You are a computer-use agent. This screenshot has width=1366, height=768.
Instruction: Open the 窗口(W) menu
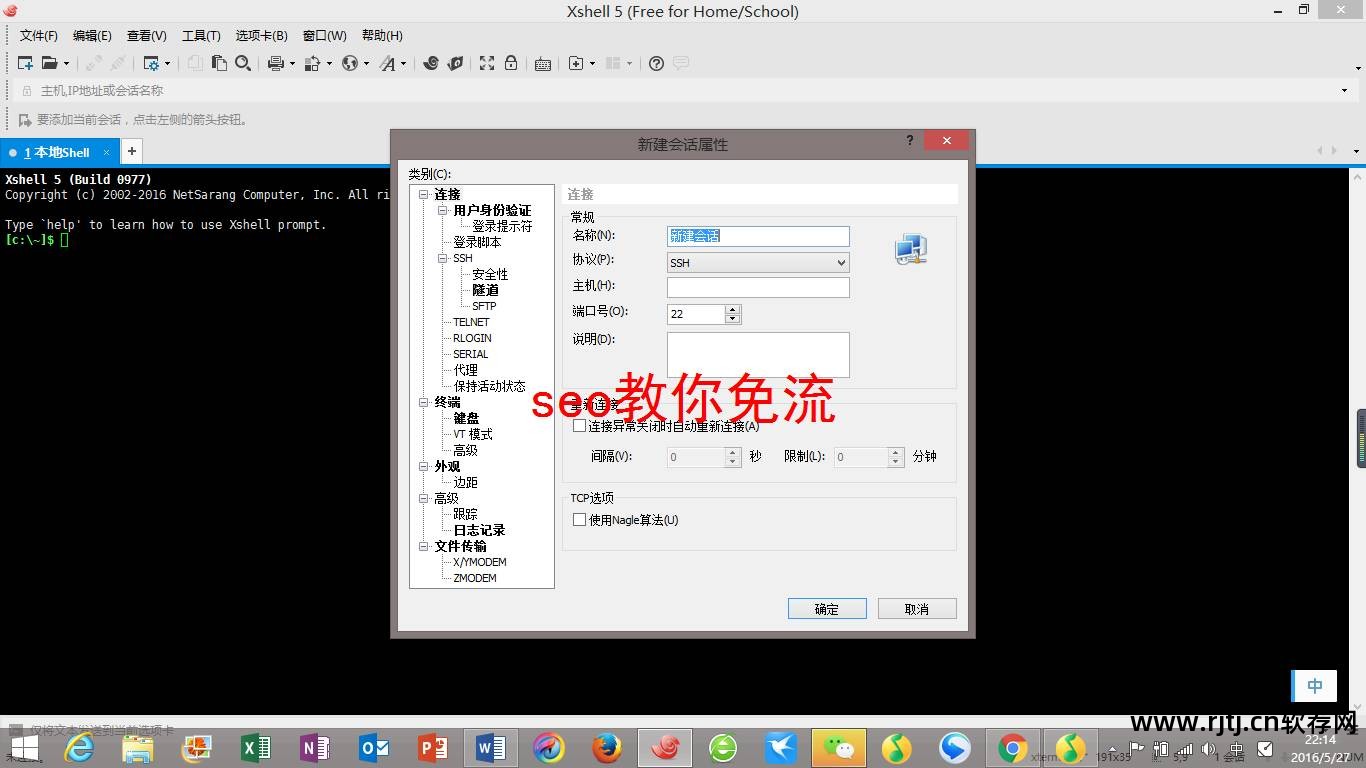(x=325, y=36)
